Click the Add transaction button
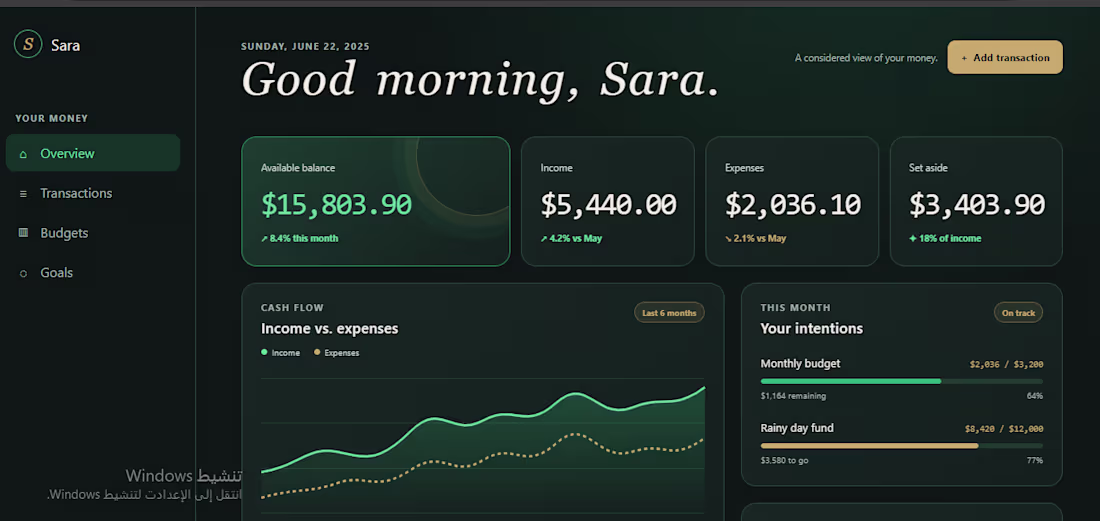Image resolution: width=1100 pixels, height=521 pixels. (1005, 57)
